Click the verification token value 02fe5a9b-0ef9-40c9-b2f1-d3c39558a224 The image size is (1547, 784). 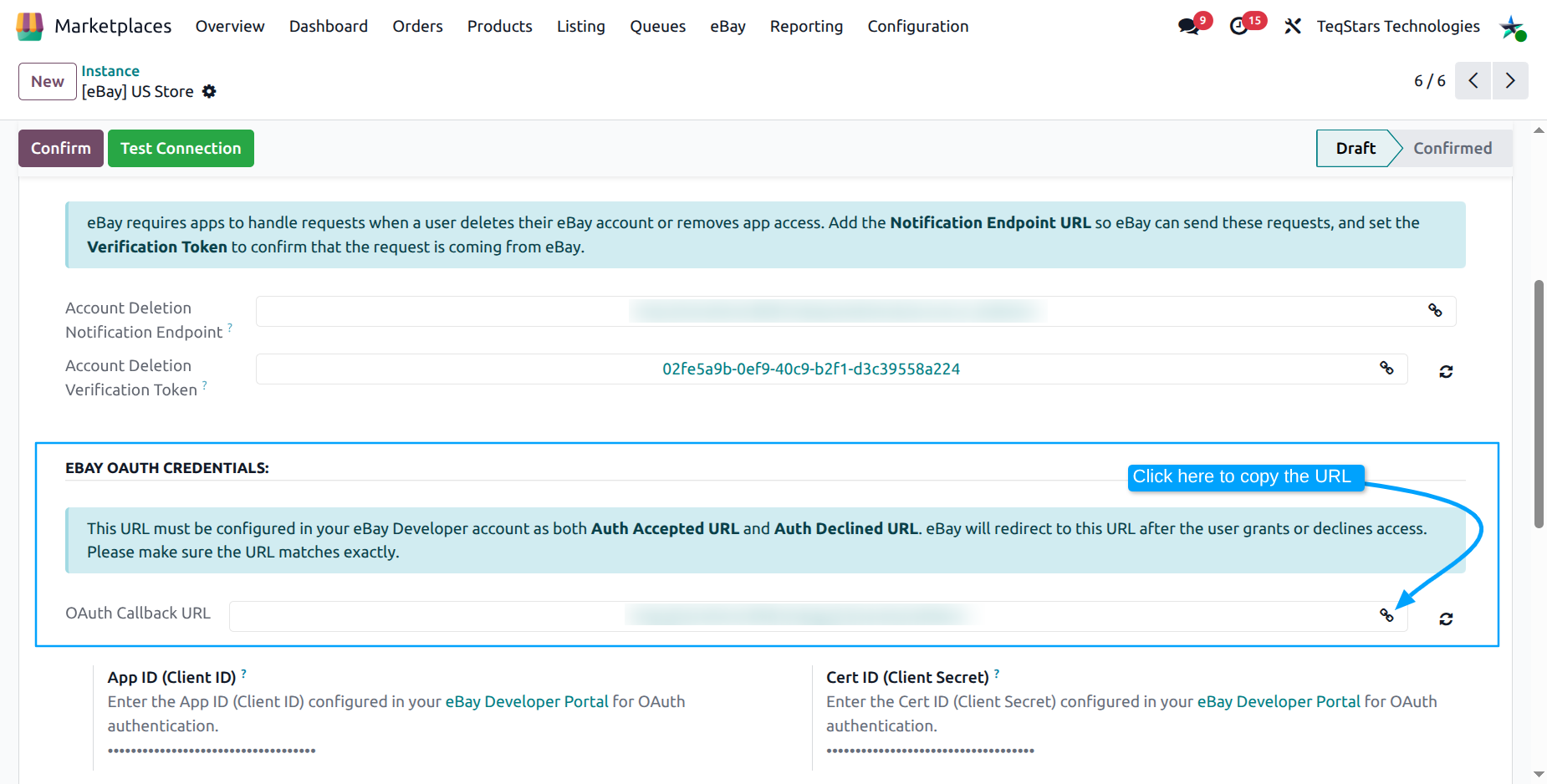[x=811, y=369]
